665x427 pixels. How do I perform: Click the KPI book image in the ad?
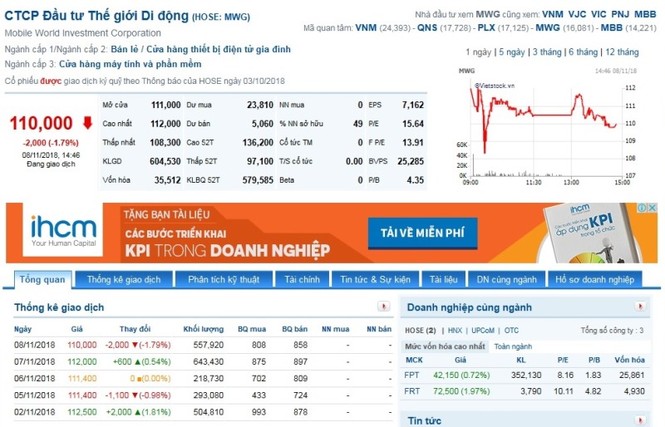[590, 233]
